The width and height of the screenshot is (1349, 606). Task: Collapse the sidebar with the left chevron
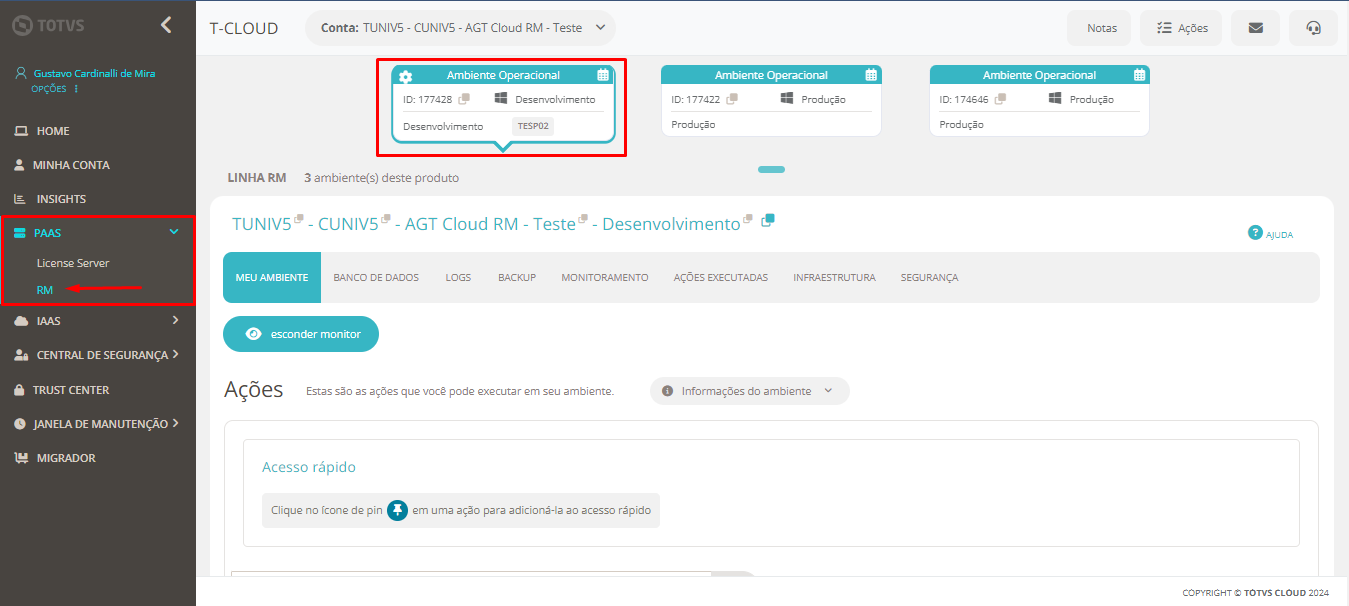(x=166, y=25)
